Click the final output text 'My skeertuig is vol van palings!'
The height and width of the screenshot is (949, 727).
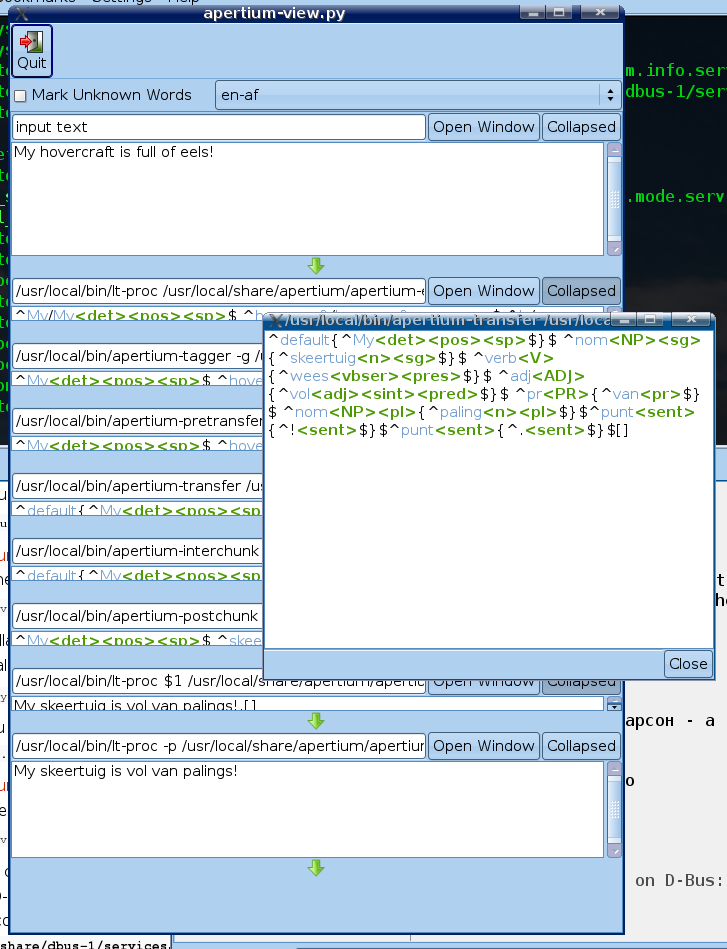click(126, 771)
